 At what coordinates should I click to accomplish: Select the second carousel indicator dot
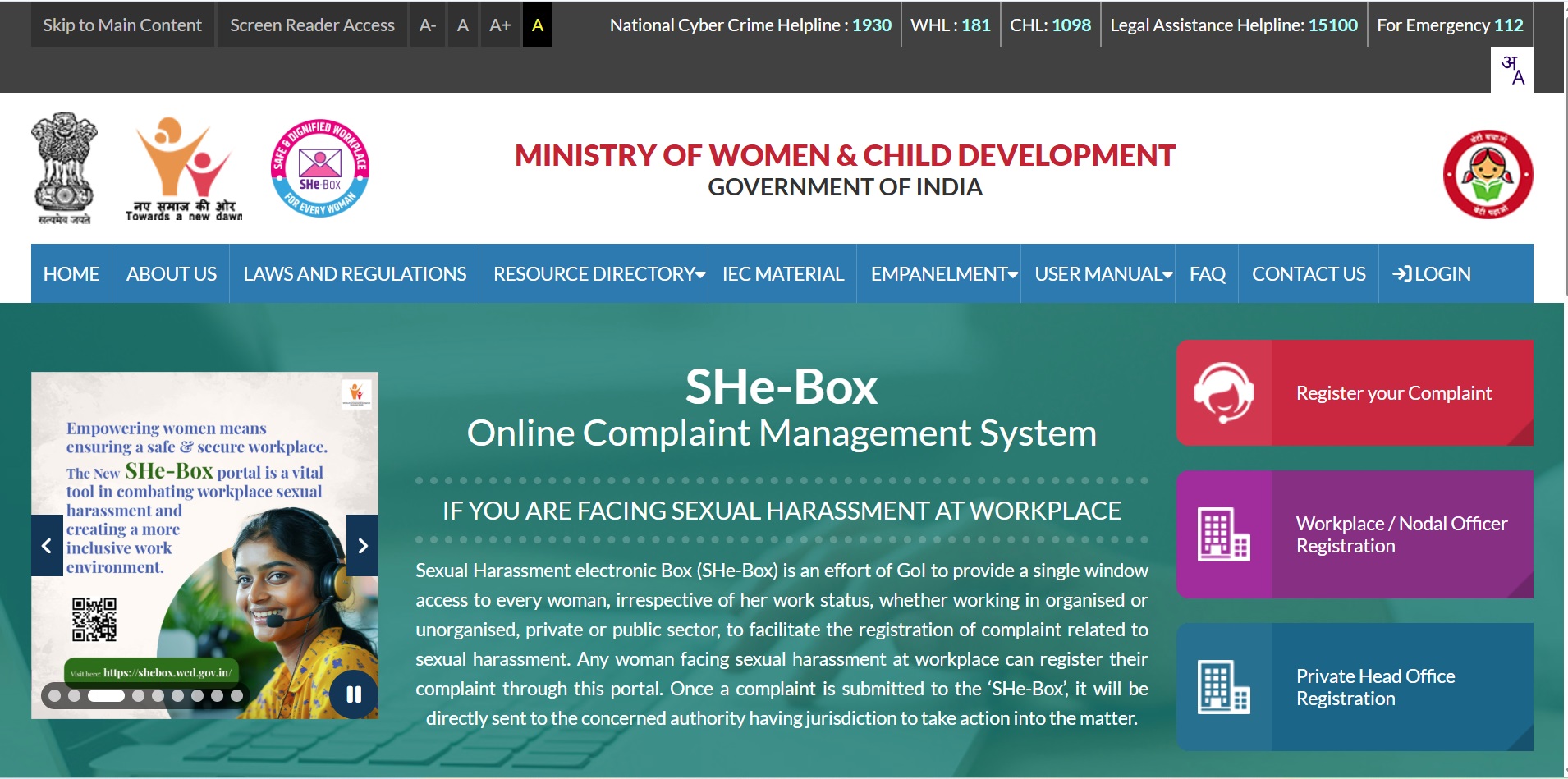[75, 695]
